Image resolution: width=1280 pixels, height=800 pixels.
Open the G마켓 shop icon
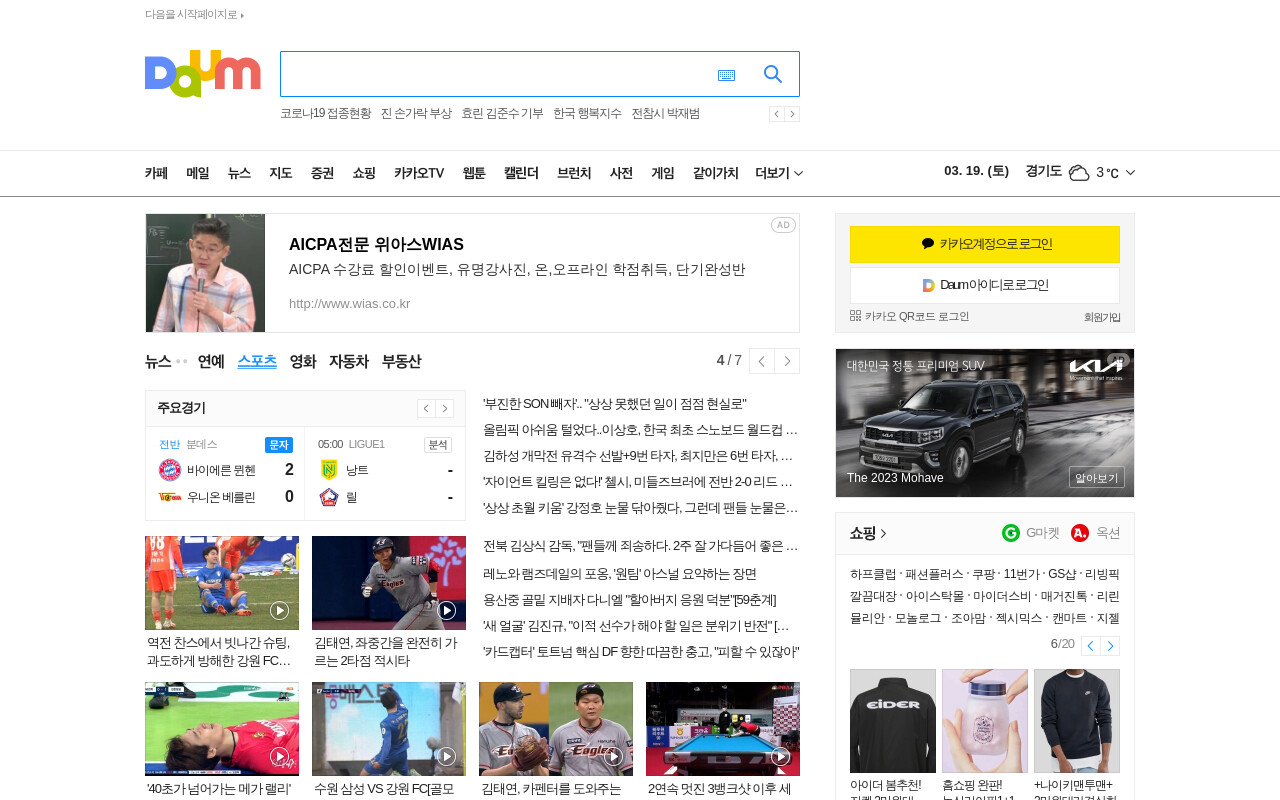1011,533
